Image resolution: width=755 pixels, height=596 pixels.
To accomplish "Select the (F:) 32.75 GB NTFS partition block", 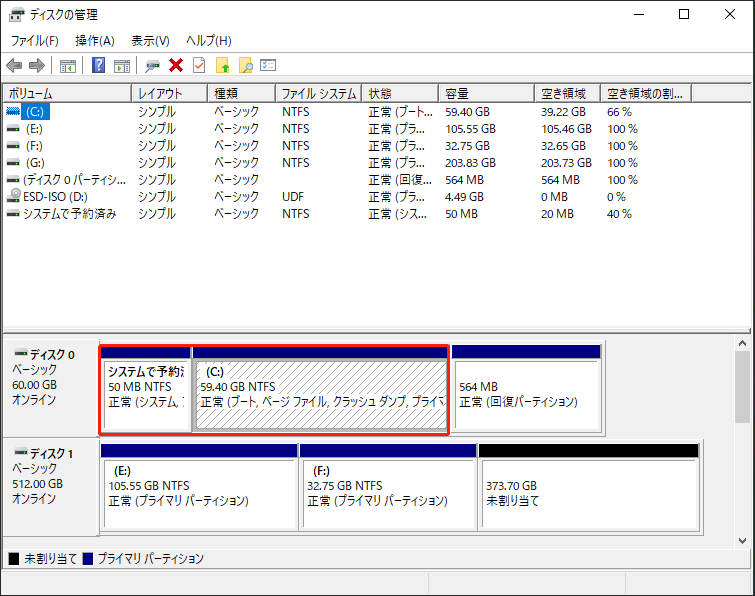I will pos(388,487).
